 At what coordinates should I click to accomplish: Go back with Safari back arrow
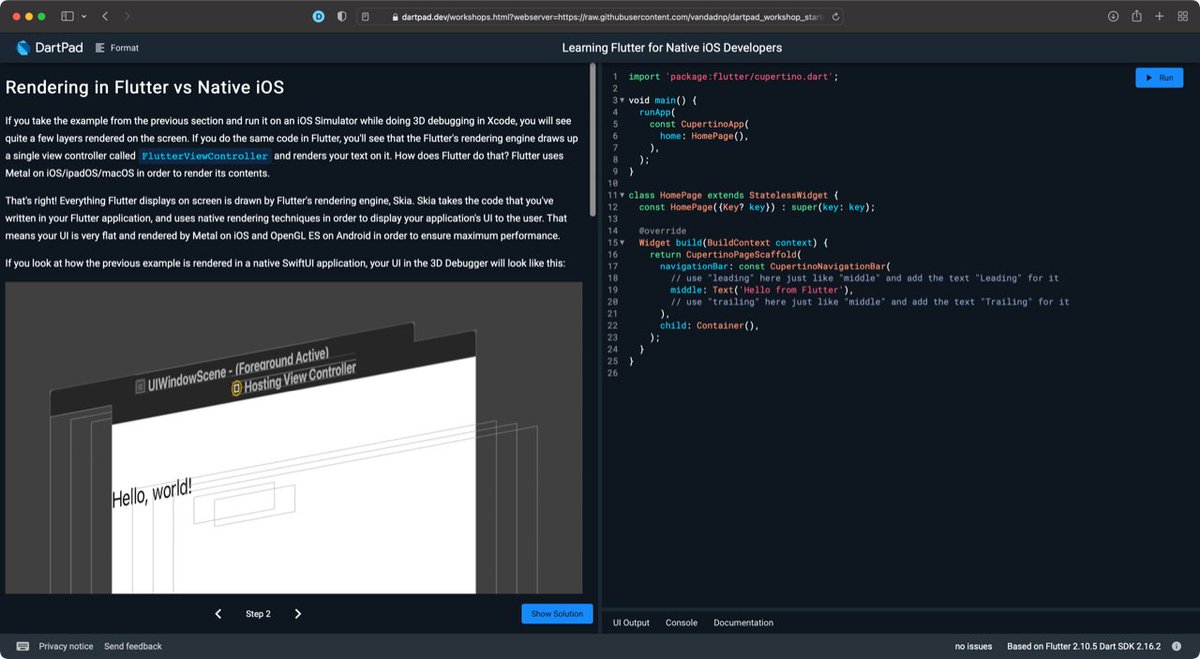(106, 17)
